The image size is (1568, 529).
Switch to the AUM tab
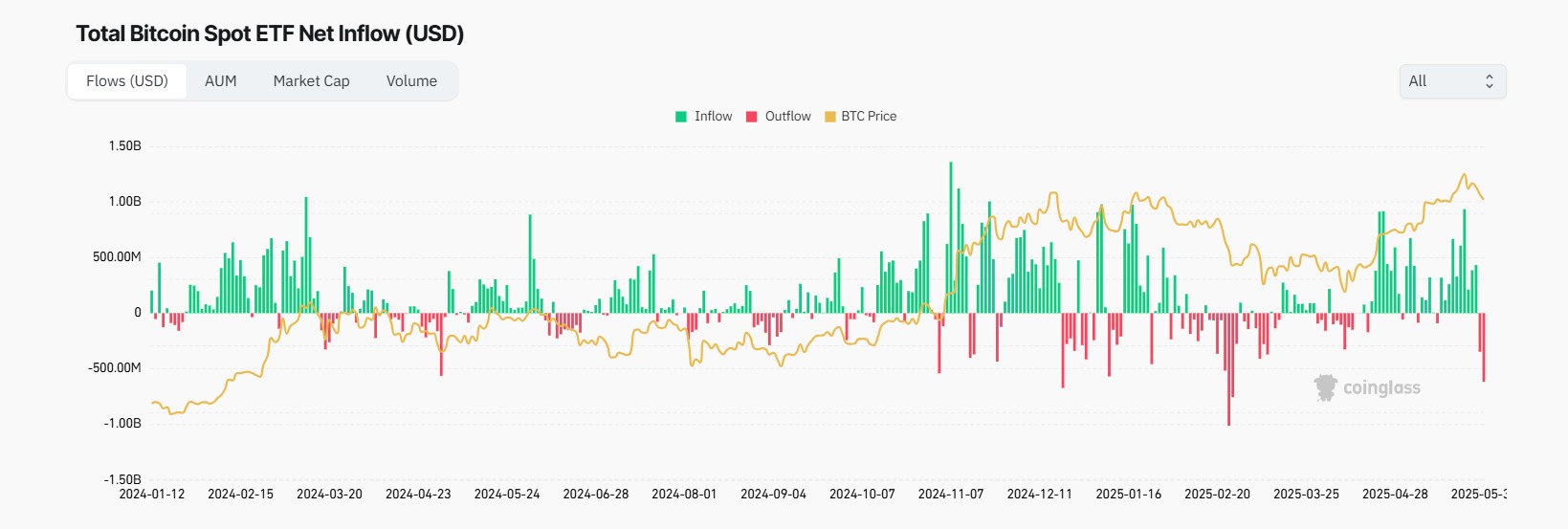coord(220,81)
